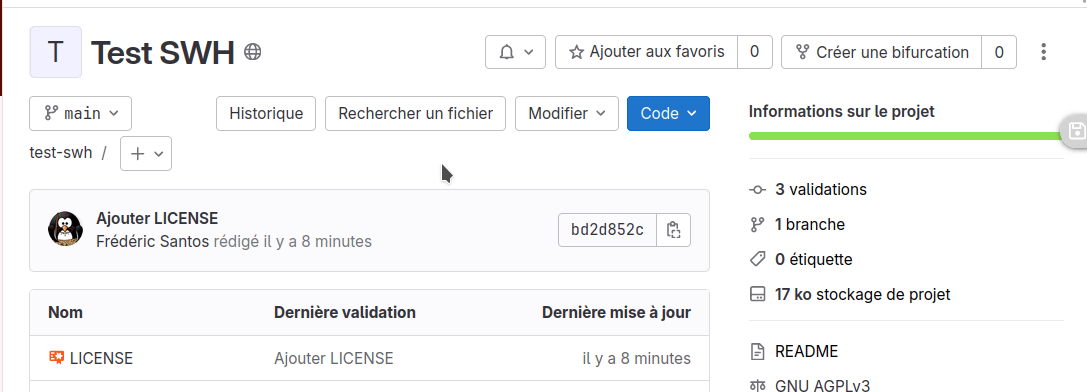Open 3 validations in the project info
This screenshot has height=392, width=1087.
(x=821, y=189)
